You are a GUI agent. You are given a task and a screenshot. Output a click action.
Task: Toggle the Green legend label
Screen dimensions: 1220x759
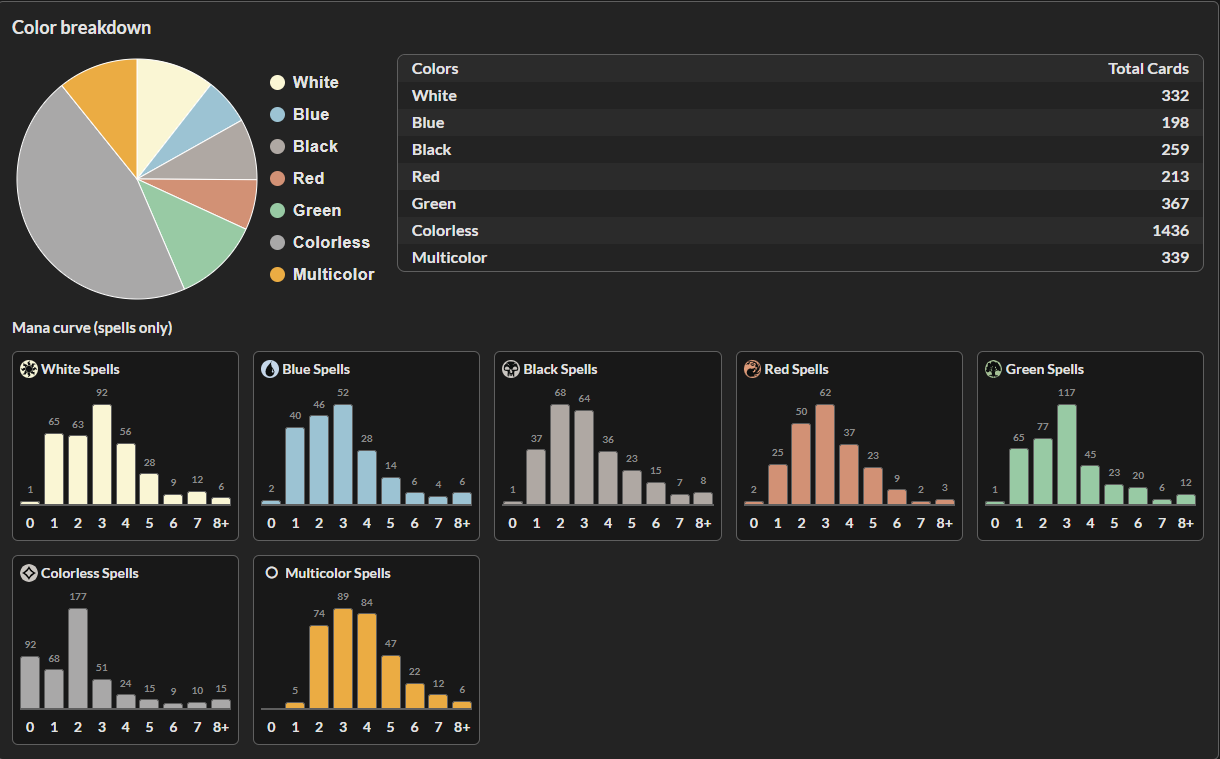coord(317,211)
